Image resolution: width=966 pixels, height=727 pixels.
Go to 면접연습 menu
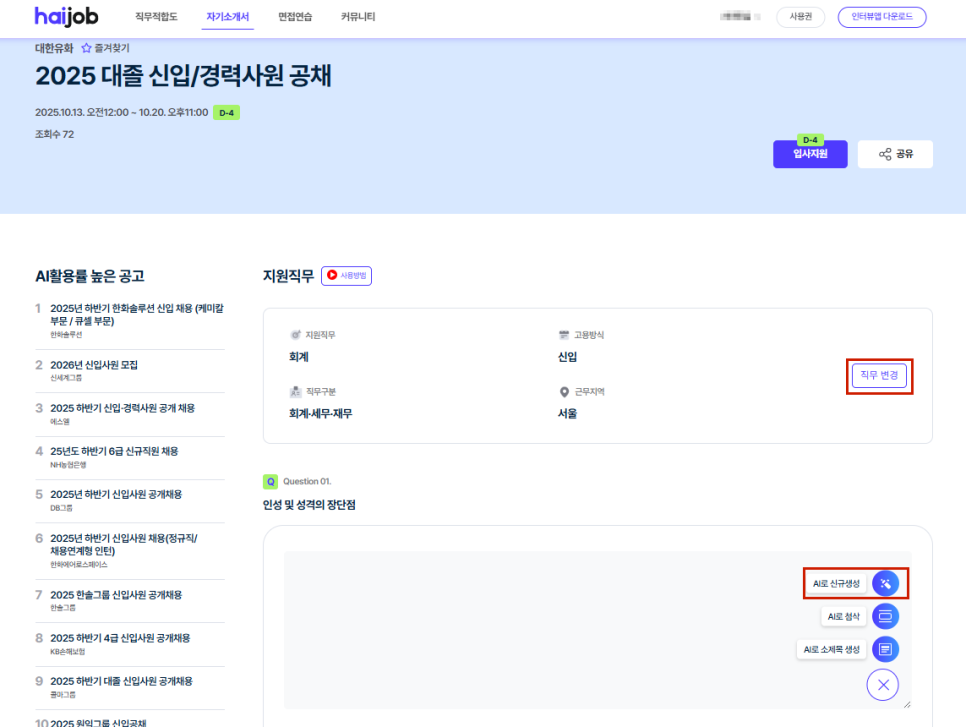[295, 17]
